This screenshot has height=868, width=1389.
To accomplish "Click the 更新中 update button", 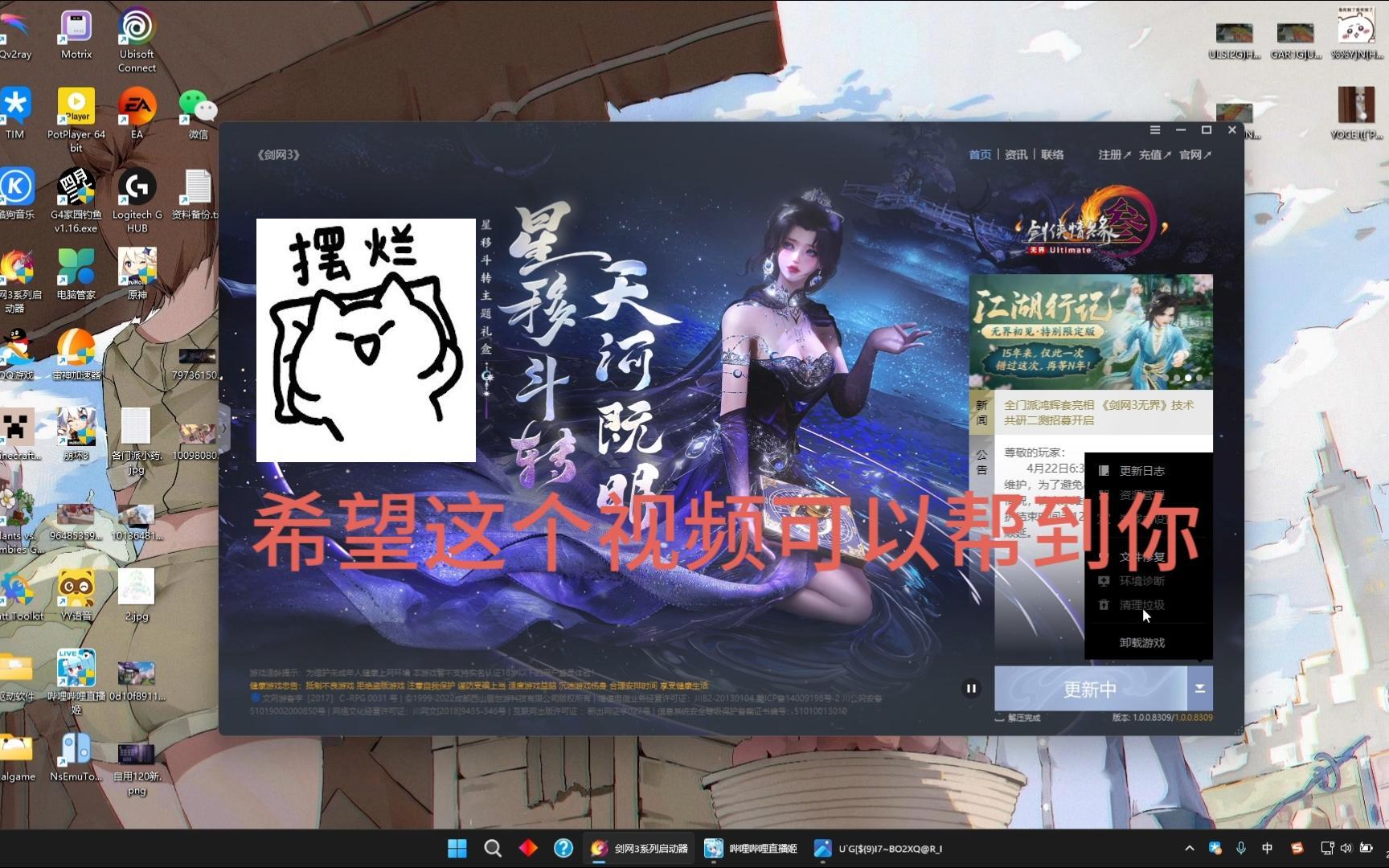I will (x=1090, y=689).
